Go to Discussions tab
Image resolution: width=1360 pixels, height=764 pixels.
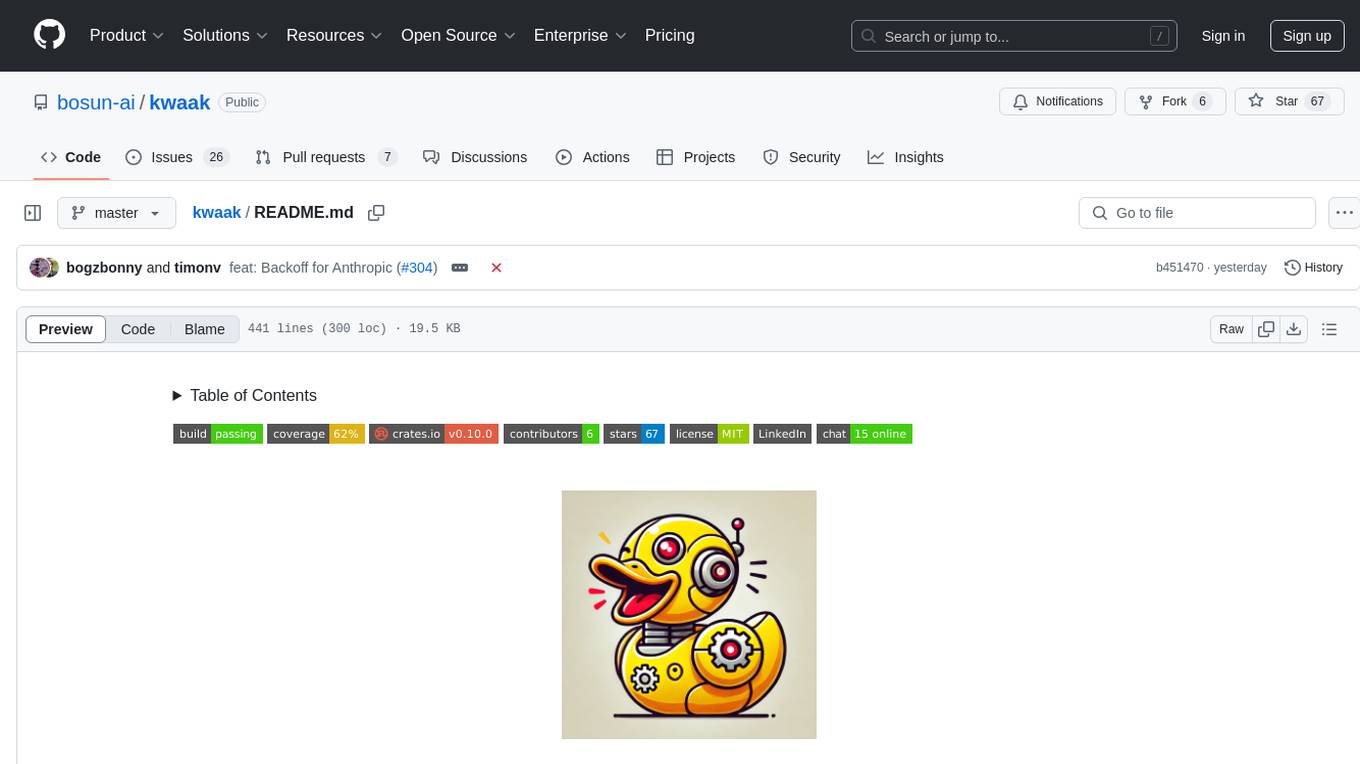475,157
